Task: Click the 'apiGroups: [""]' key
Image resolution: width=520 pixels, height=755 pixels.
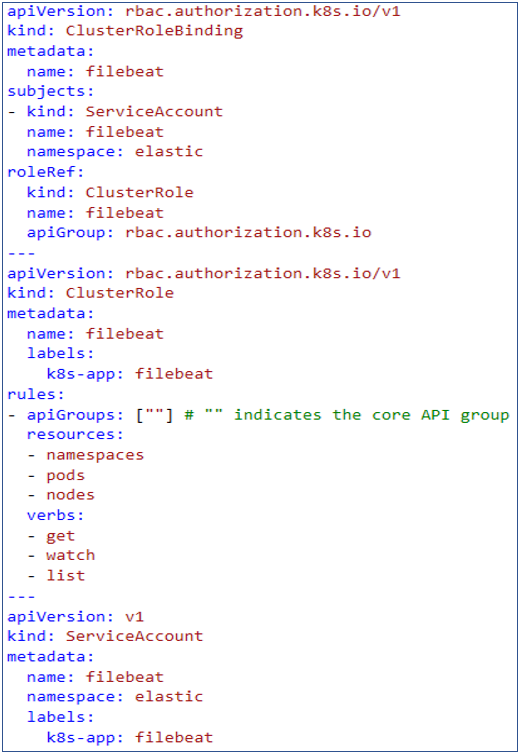Action: click(100, 415)
